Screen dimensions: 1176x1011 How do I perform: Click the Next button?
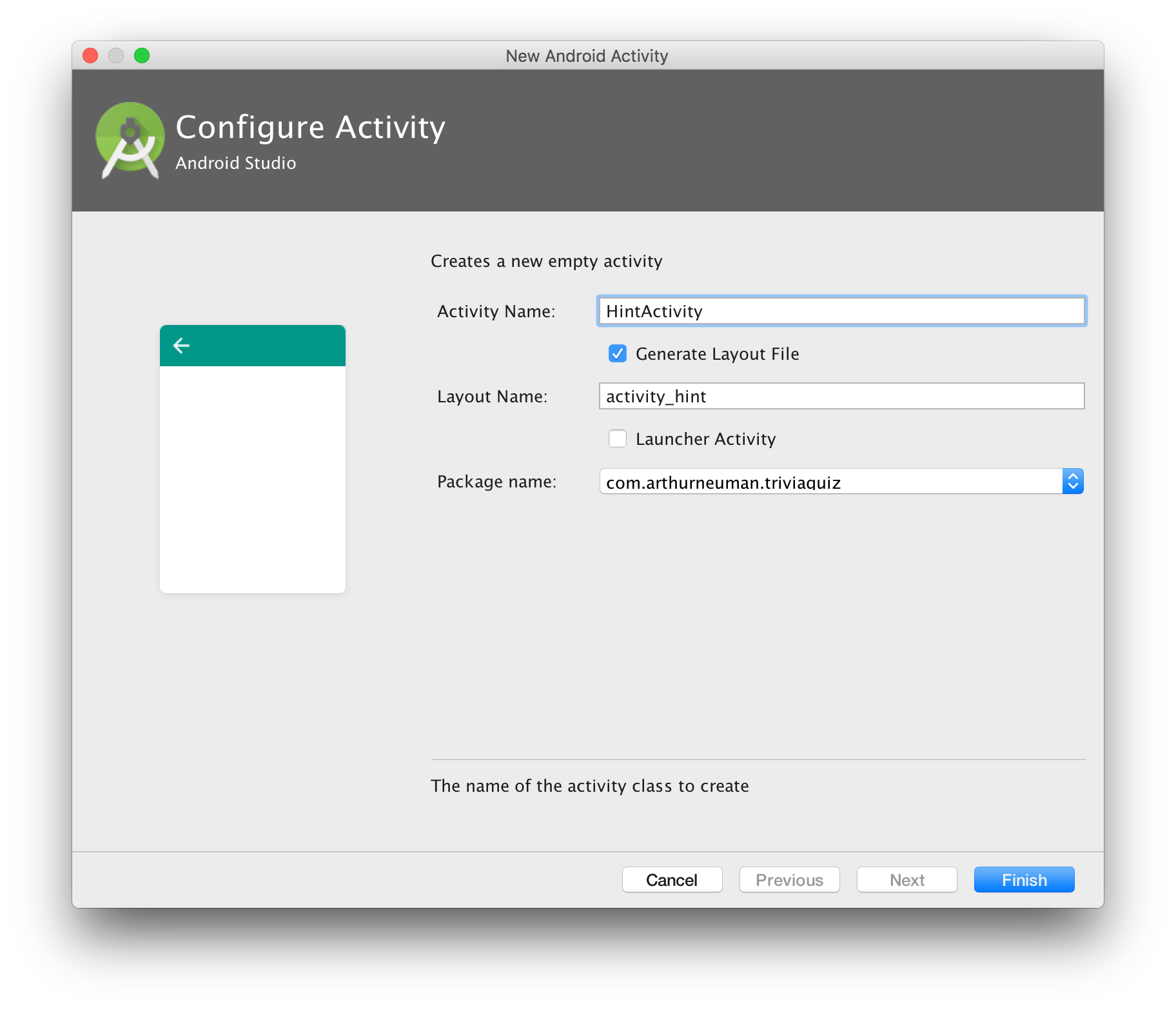click(906, 879)
